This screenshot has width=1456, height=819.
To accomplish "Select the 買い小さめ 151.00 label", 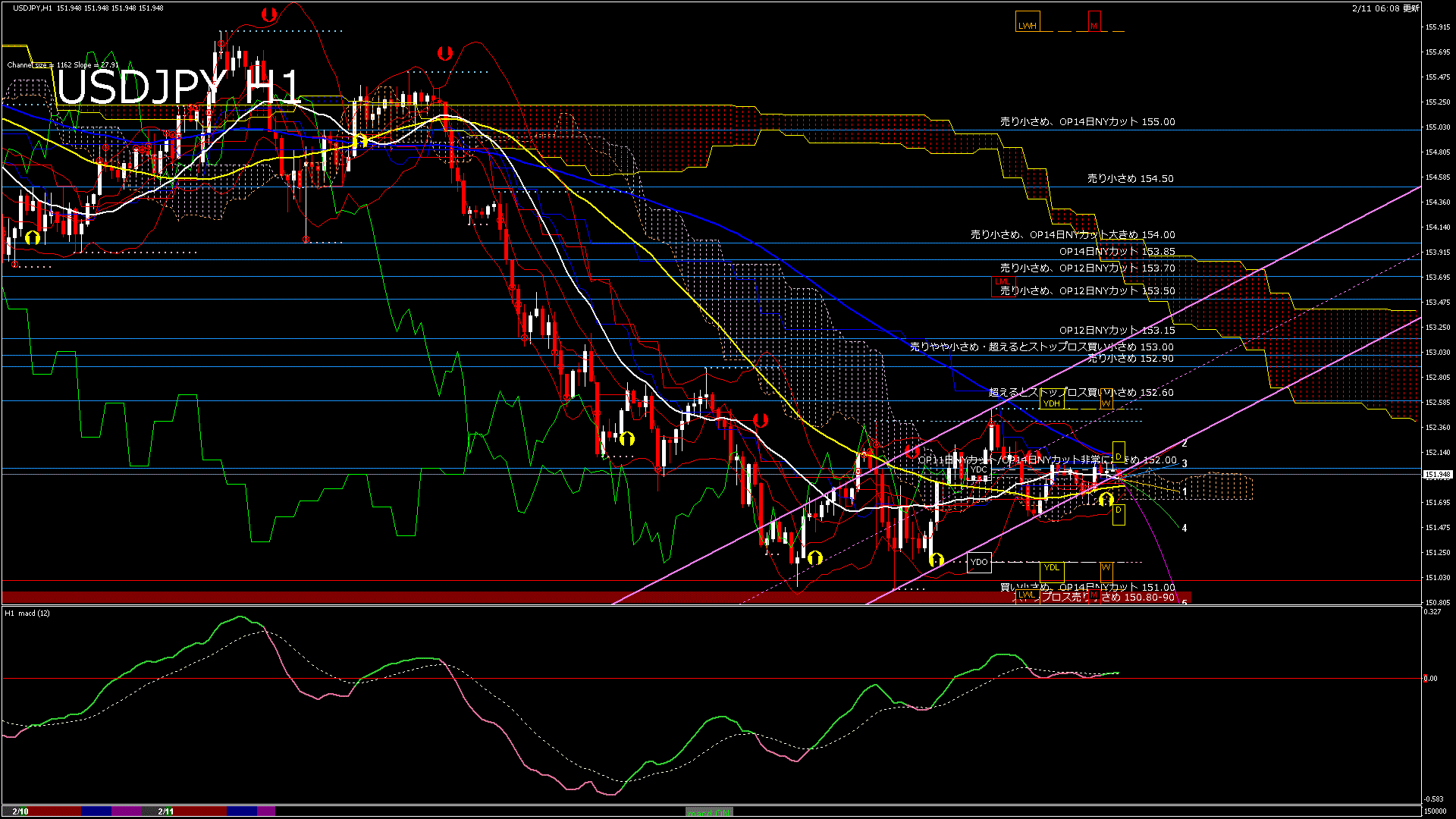I will coord(1087,588).
